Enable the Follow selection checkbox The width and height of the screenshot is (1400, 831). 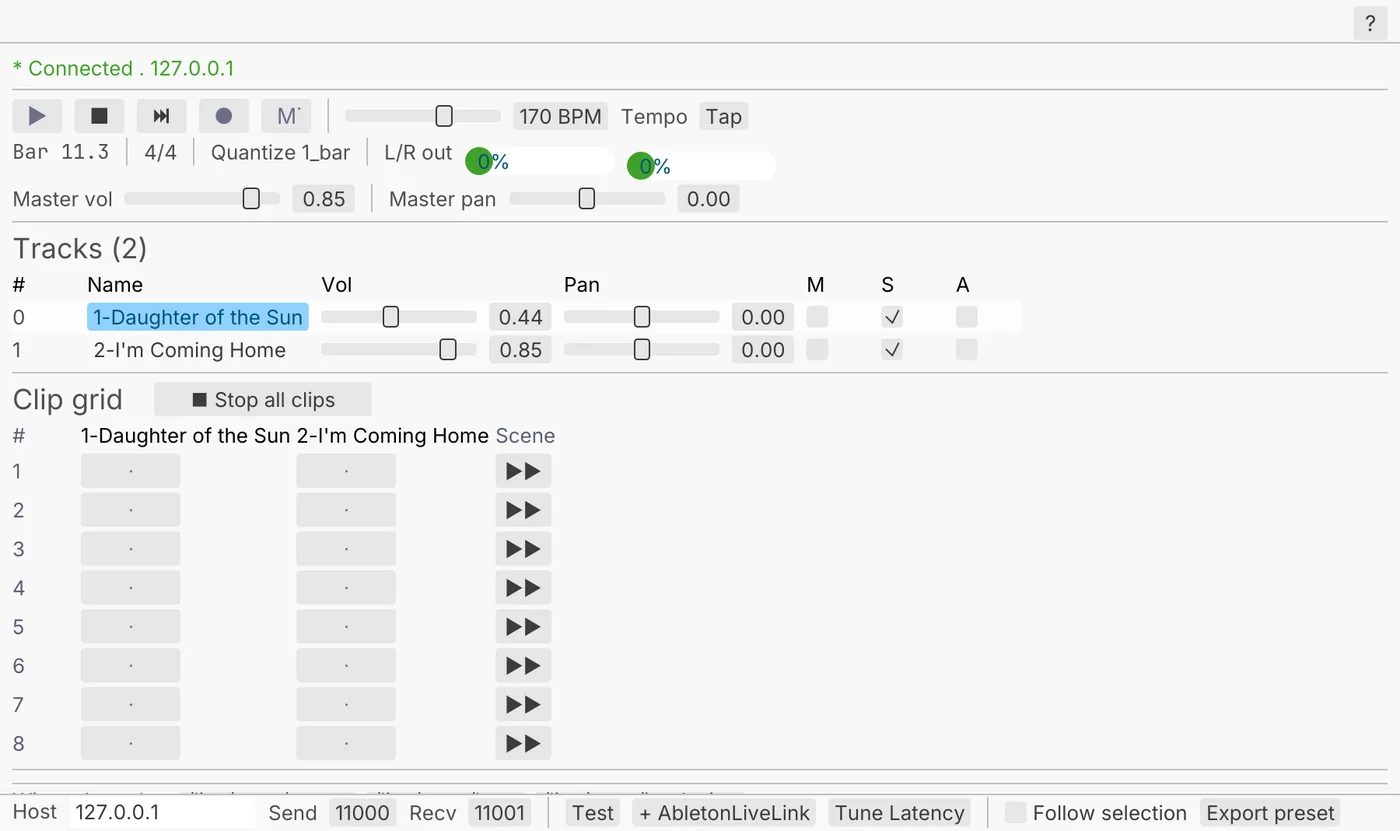coord(1015,813)
